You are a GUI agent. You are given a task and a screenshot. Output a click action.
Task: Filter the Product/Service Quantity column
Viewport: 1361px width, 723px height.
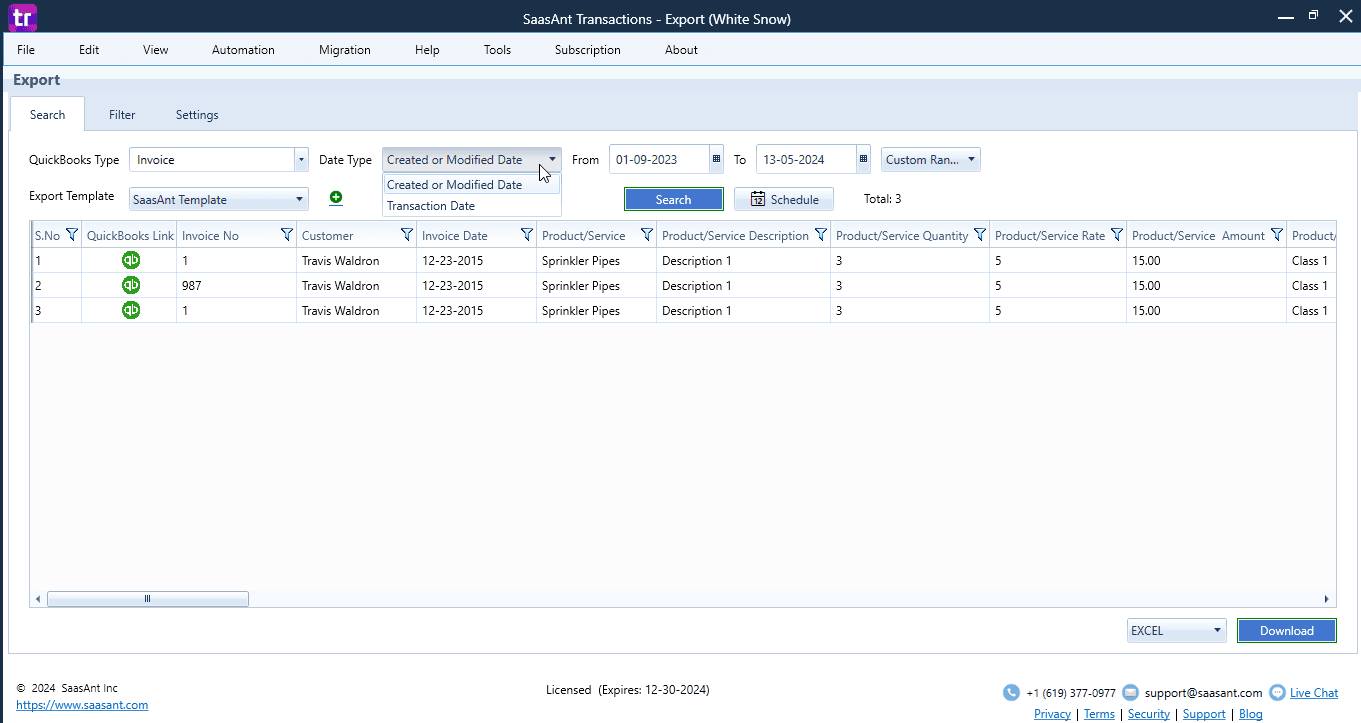tap(980, 235)
